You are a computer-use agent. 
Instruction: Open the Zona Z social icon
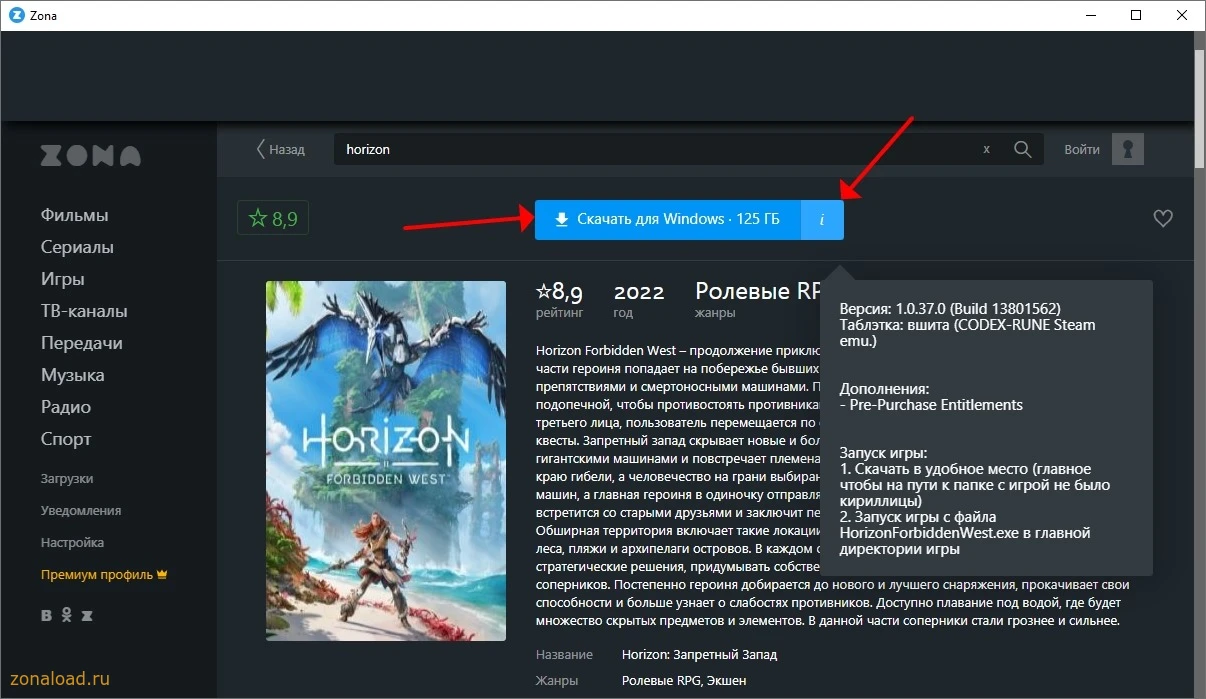pyautogui.click(x=87, y=616)
